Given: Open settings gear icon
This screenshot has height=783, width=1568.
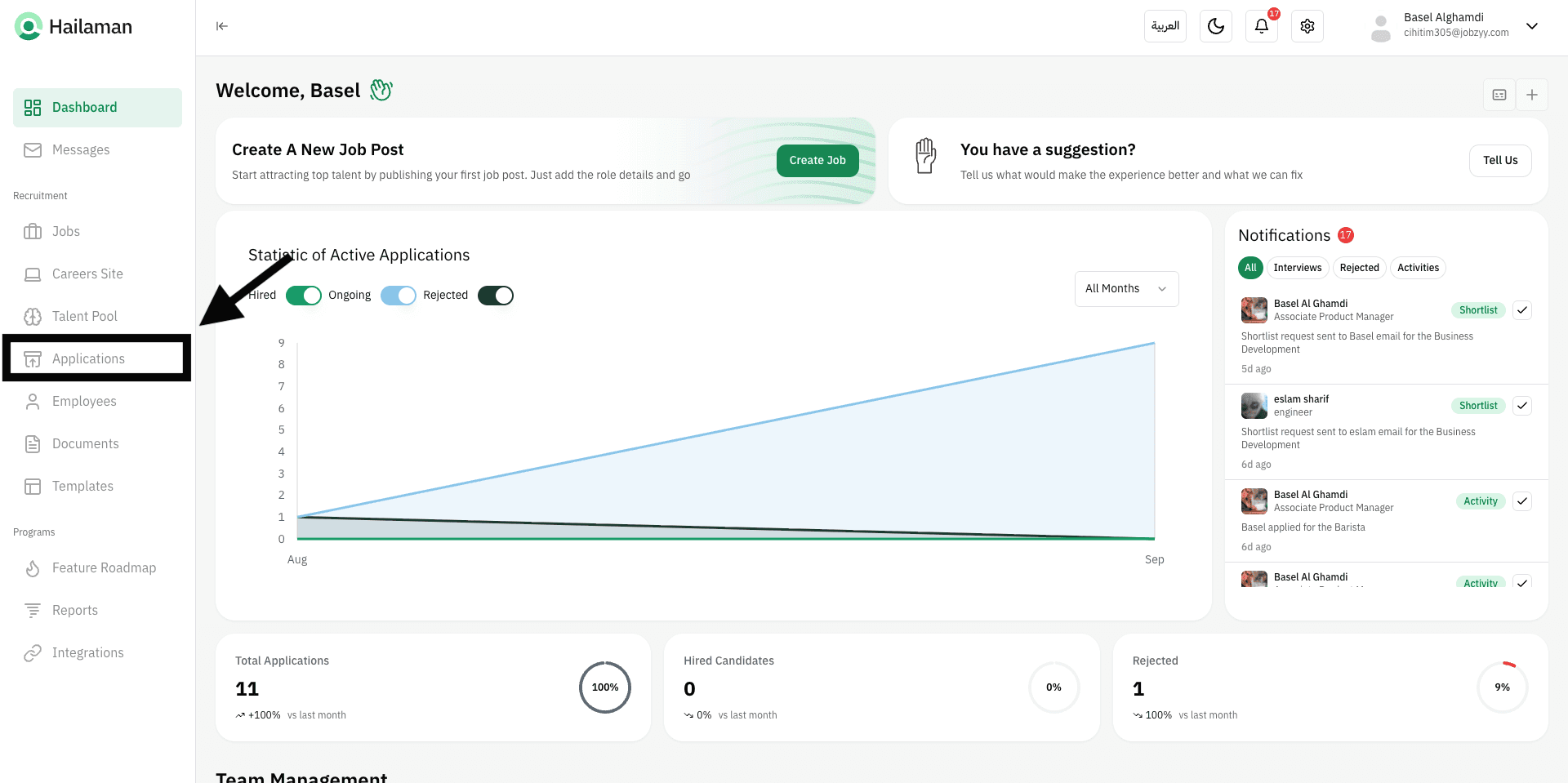Looking at the screenshot, I should tap(1307, 26).
